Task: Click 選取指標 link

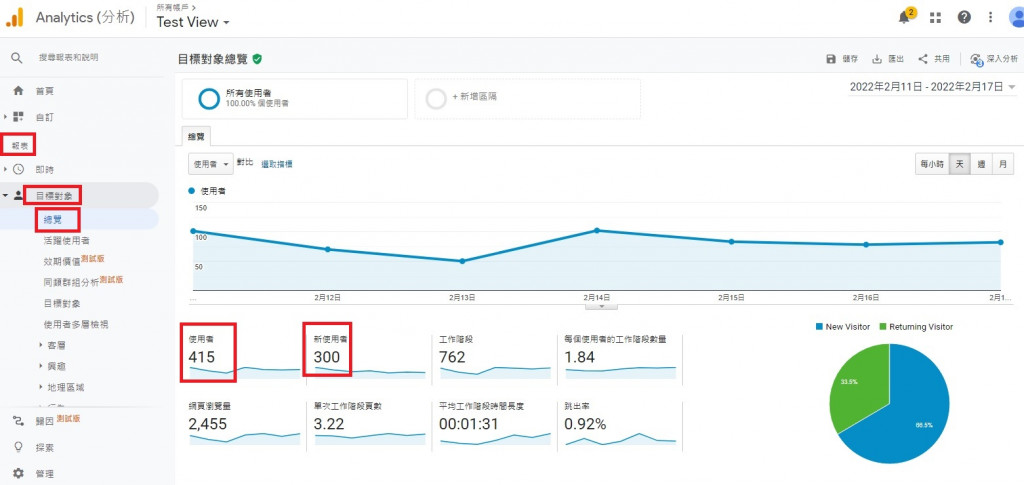Action: (x=277, y=164)
